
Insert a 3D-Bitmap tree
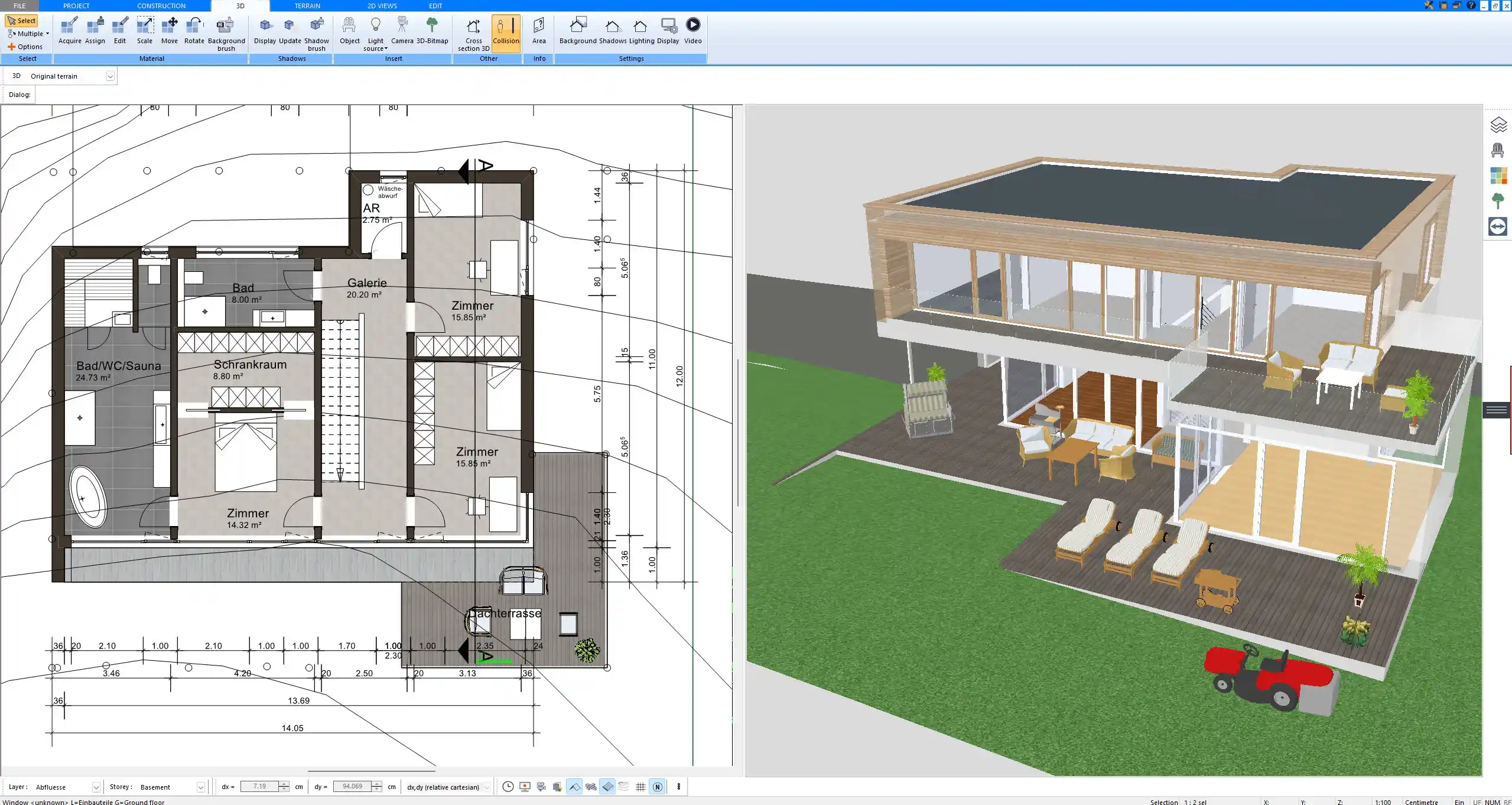click(x=433, y=31)
